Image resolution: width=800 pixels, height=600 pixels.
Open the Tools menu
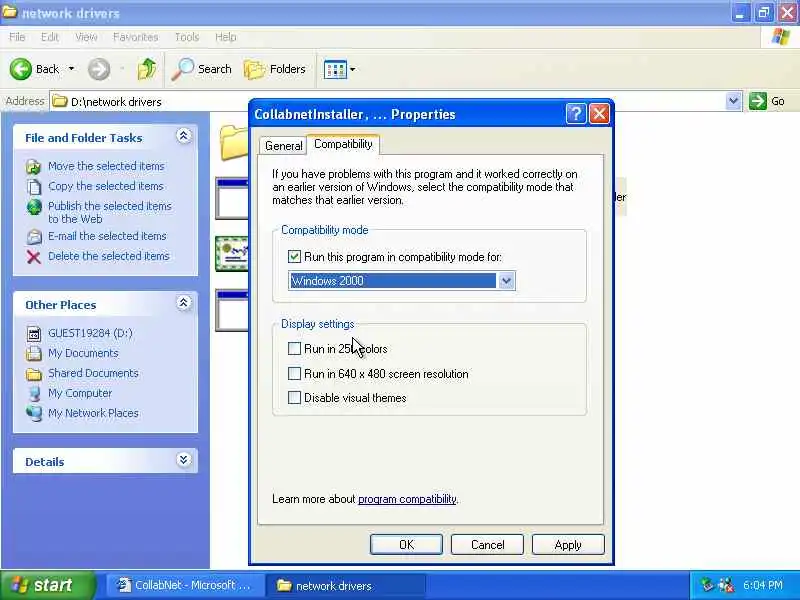[187, 37]
